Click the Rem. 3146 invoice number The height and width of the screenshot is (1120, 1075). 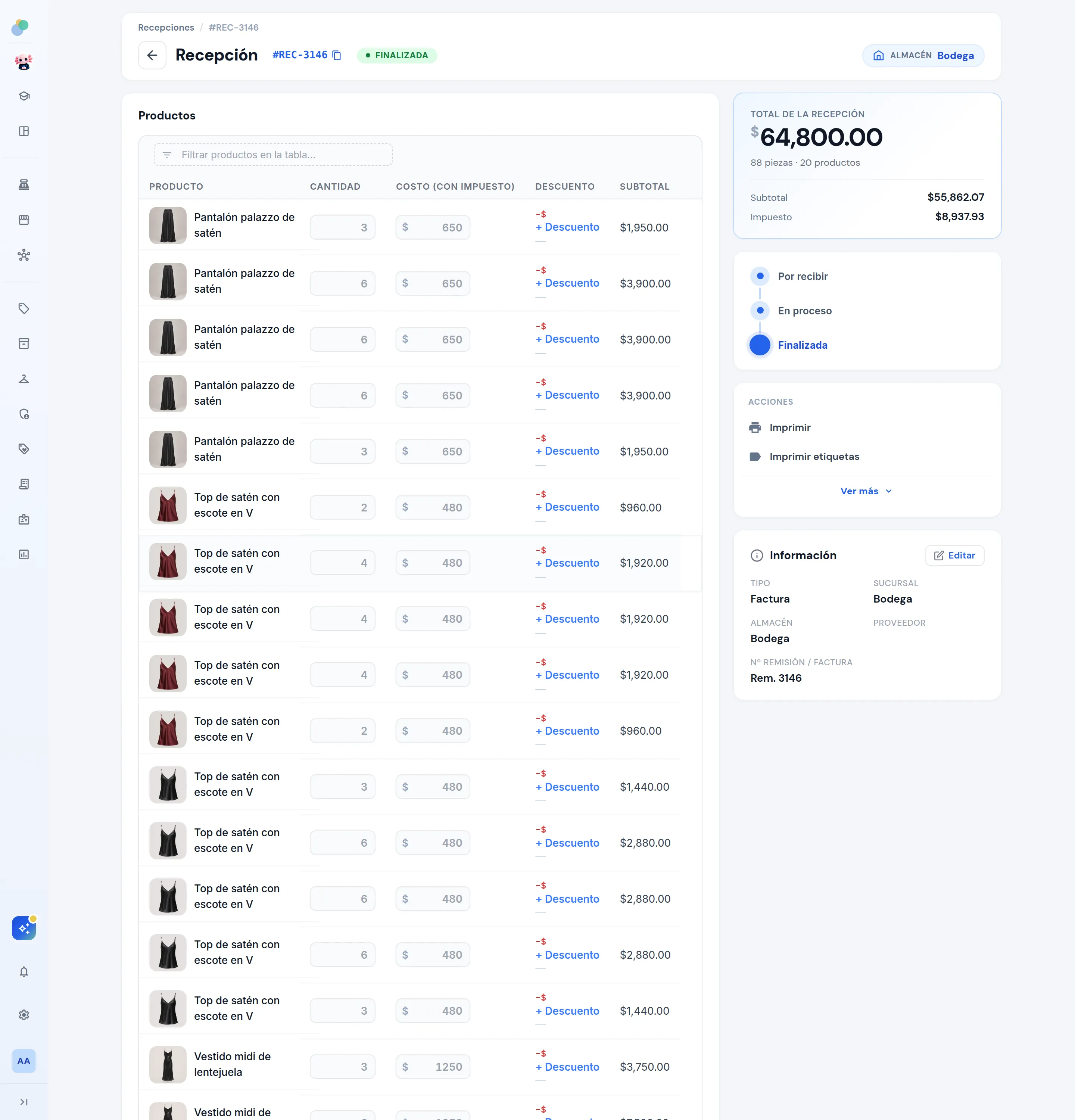click(x=776, y=678)
